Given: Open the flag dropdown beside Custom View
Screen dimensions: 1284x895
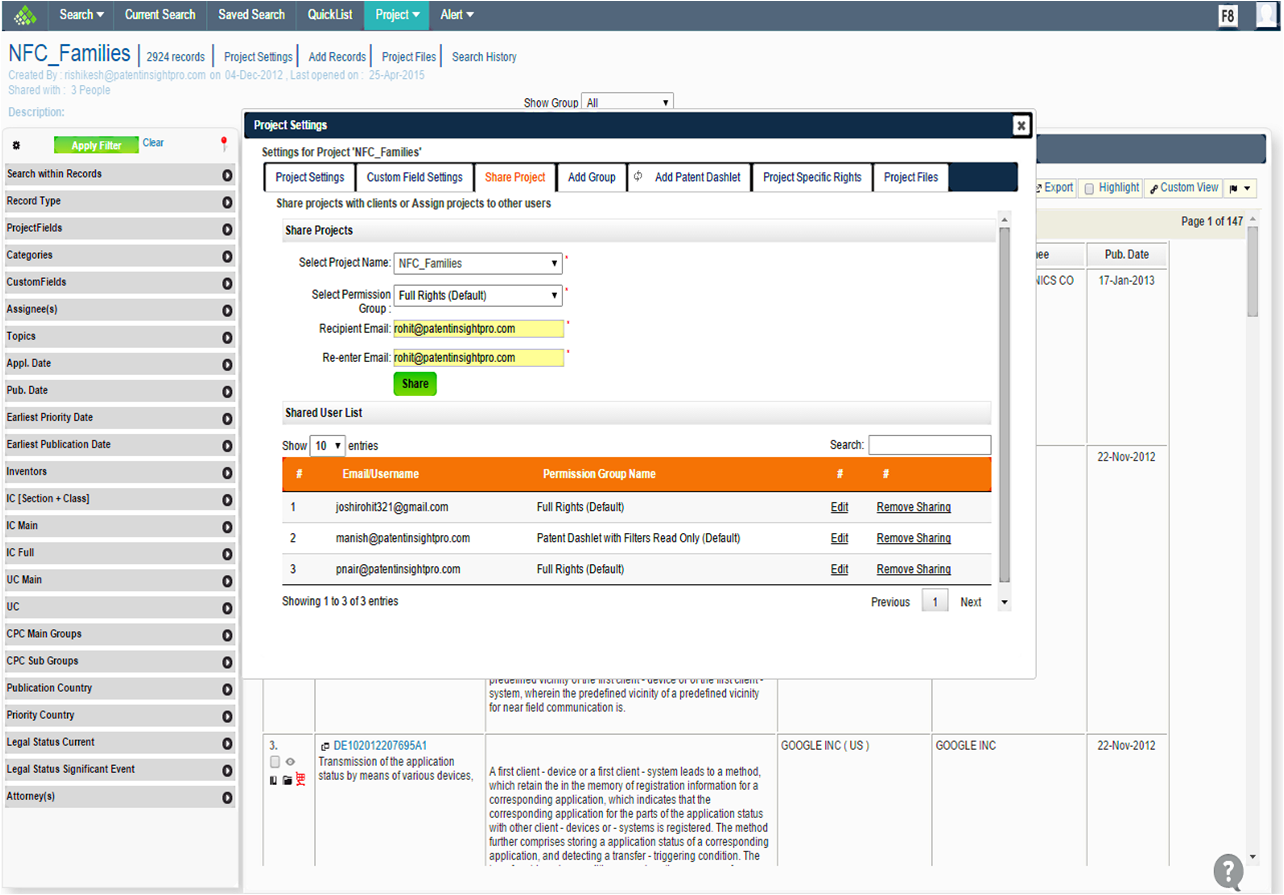Looking at the screenshot, I should 1241,188.
